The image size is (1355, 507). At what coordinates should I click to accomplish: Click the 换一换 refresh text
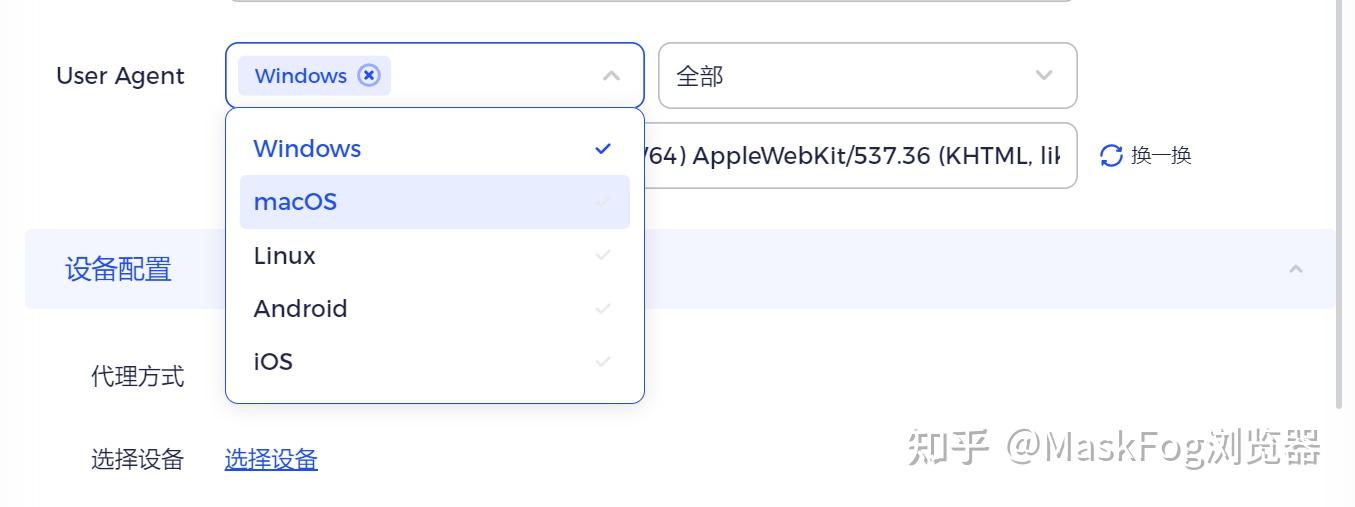1161,156
